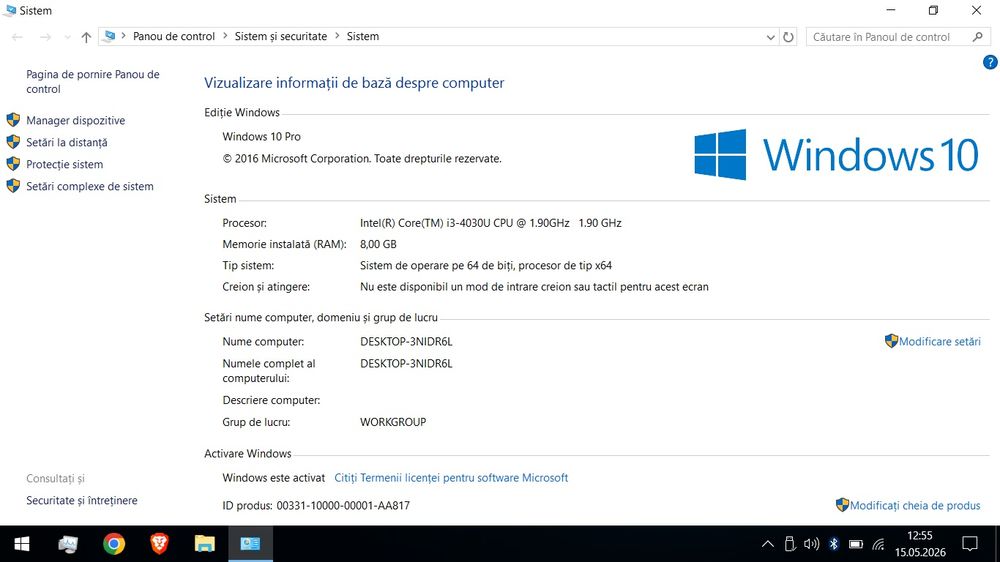Click Sistem breadcrumb in address bar
Screen dimensions: 1000x562
pos(362,36)
